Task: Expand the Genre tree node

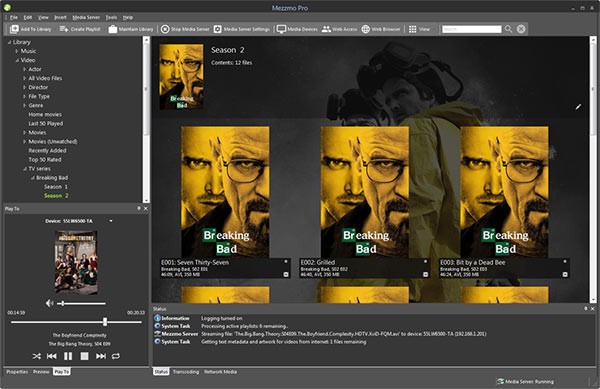Action: pyautogui.click(x=24, y=106)
